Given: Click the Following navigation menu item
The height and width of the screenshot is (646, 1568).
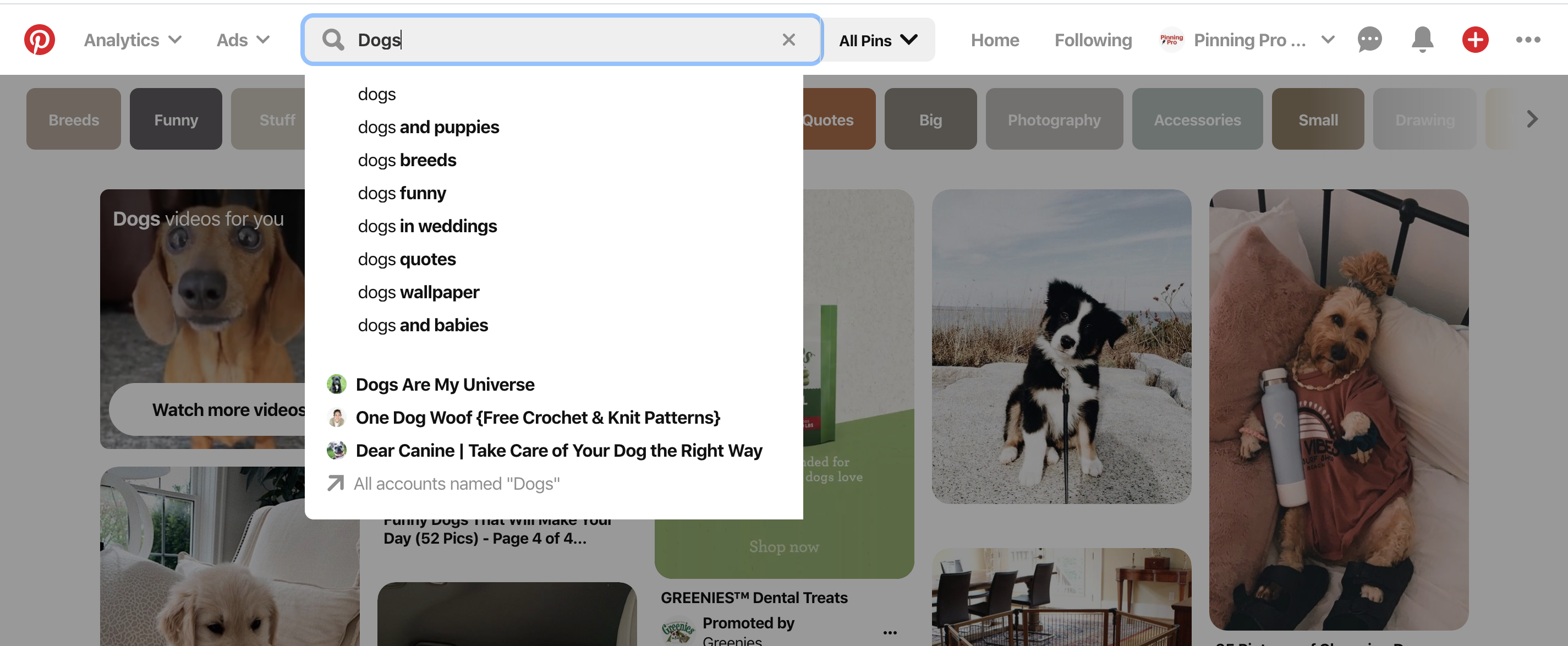Looking at the screenshot, I should tap(1093, 40).
